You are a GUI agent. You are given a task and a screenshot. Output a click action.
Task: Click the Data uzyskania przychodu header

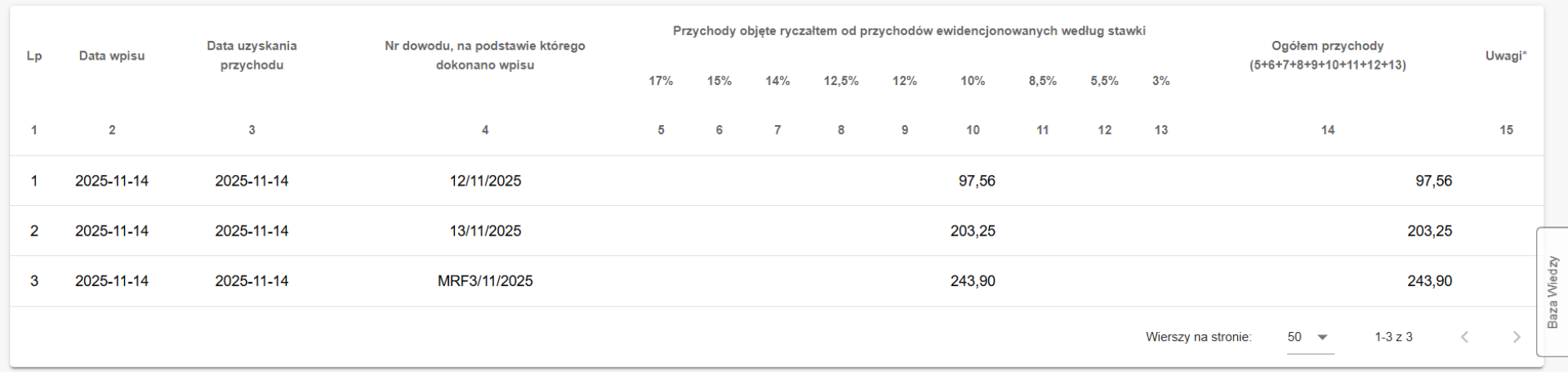pyautogui.click(x=252, y=56)
